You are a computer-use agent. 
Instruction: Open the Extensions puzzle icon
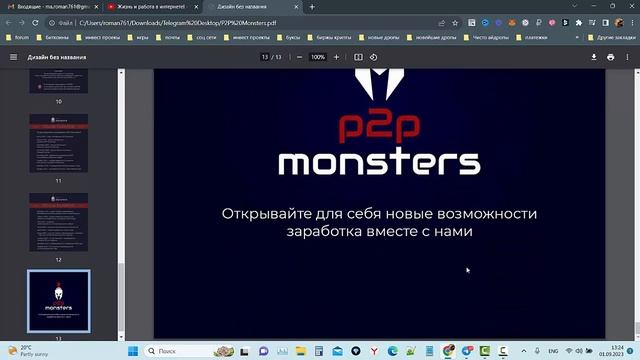point(579,23)
